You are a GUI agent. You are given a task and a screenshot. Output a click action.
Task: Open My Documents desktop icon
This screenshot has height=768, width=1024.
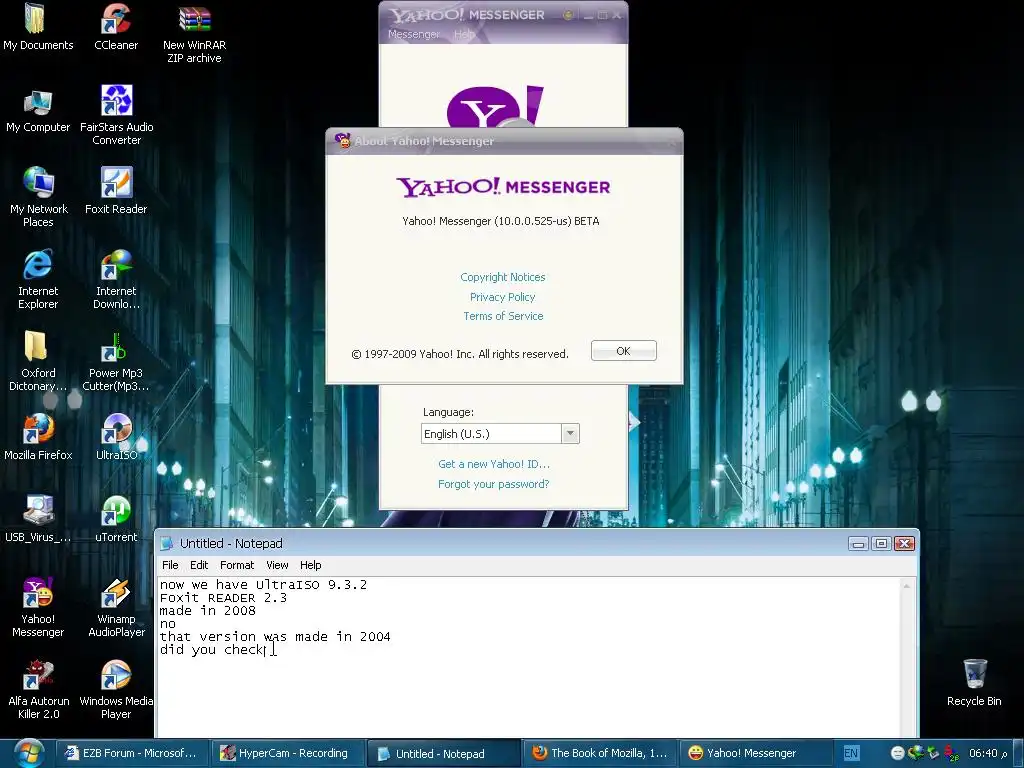coord(38,27)
